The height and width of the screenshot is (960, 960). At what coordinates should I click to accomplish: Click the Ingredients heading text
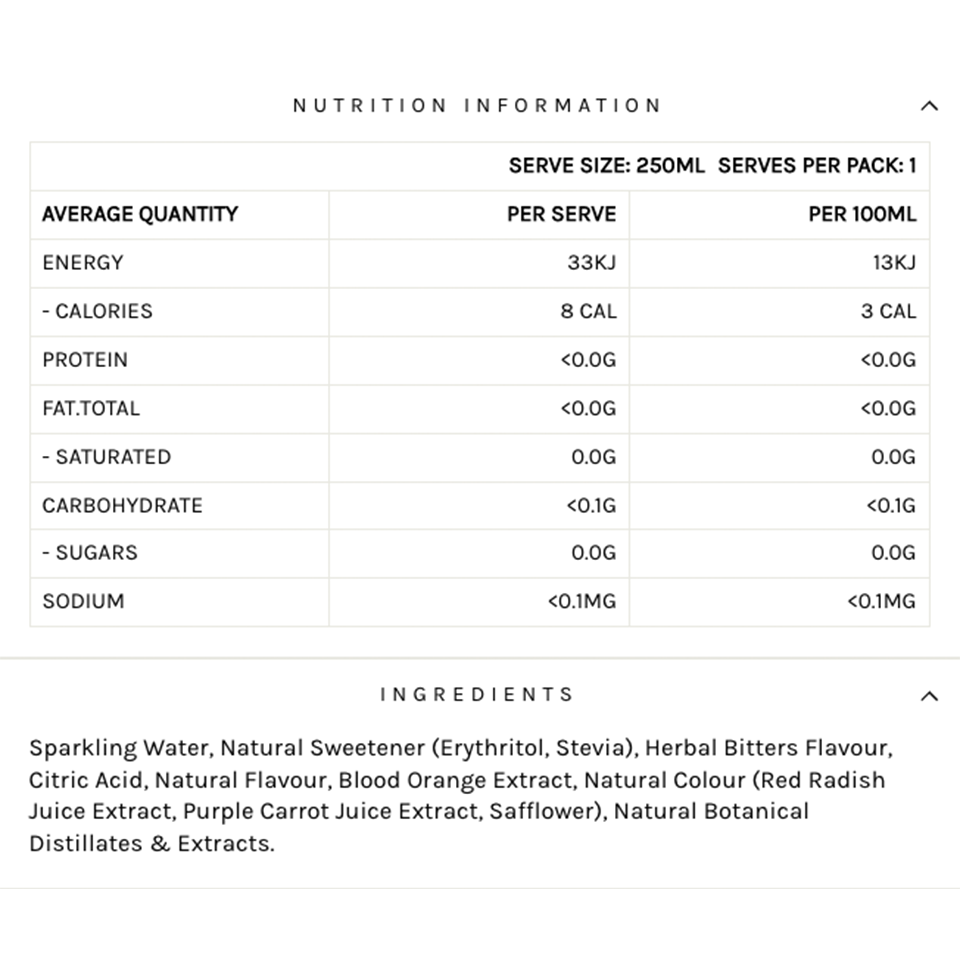[477, 695]
